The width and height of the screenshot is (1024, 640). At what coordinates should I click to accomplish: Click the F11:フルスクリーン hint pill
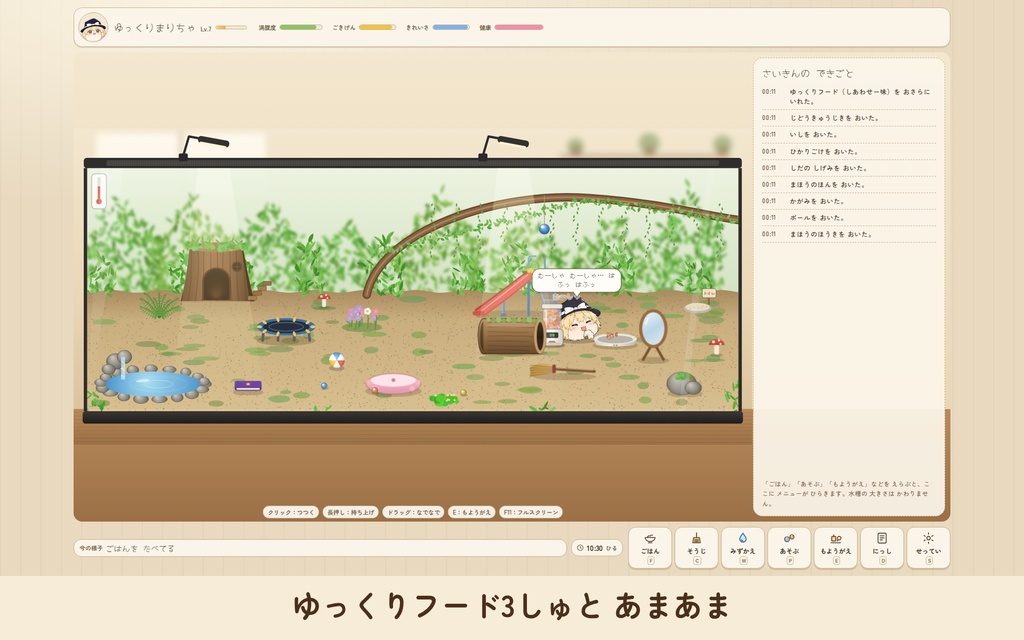531,512
